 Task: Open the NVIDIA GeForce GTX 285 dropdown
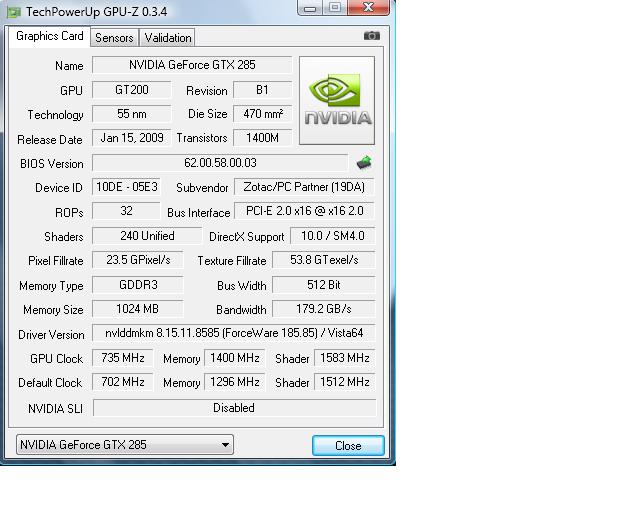(x=125, y=445)
